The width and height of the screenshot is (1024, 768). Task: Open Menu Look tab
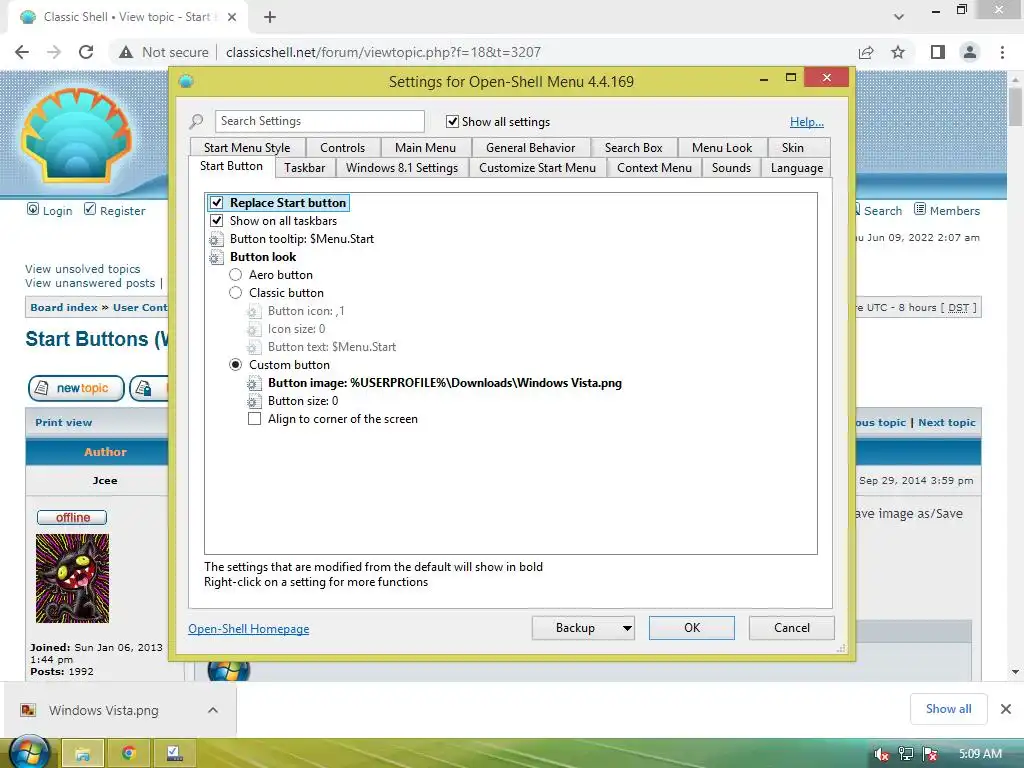(722, 148)
